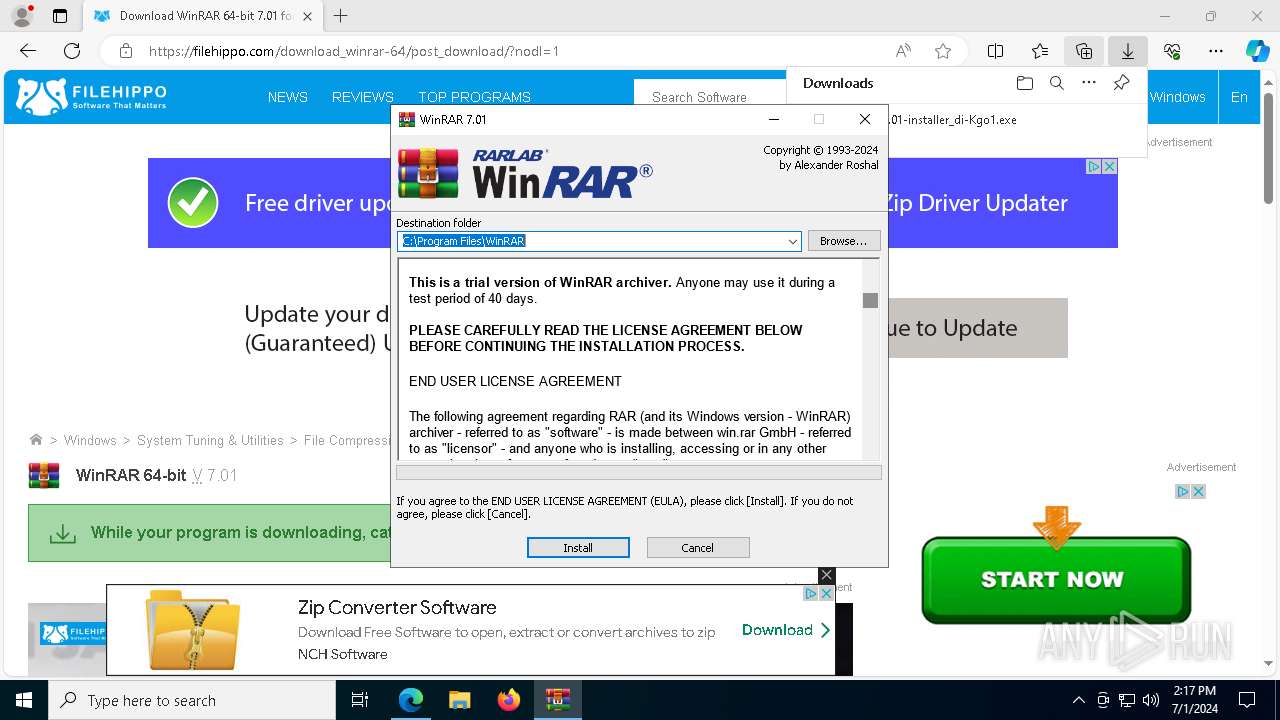The height and width of the screenshot is (720, 1280).
Task: Open Edge profile icon
Action: pos(21,16)
